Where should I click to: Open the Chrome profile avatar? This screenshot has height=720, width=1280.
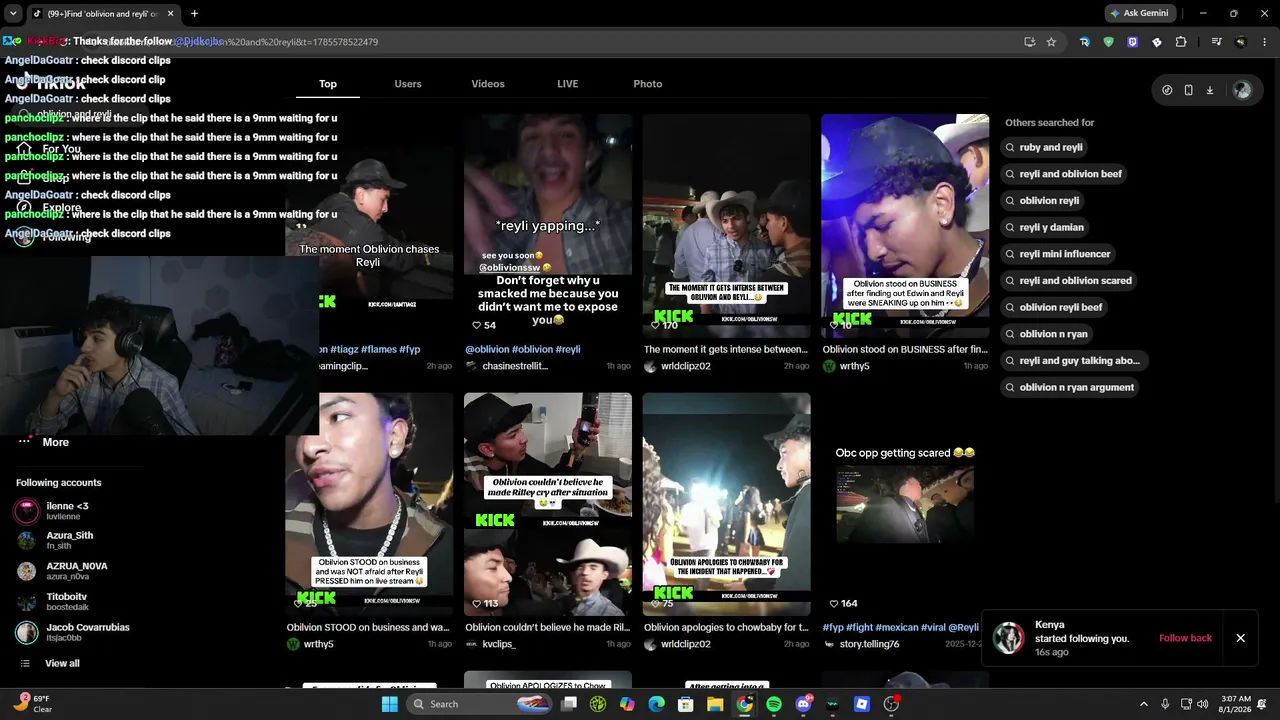(1241, 42)
